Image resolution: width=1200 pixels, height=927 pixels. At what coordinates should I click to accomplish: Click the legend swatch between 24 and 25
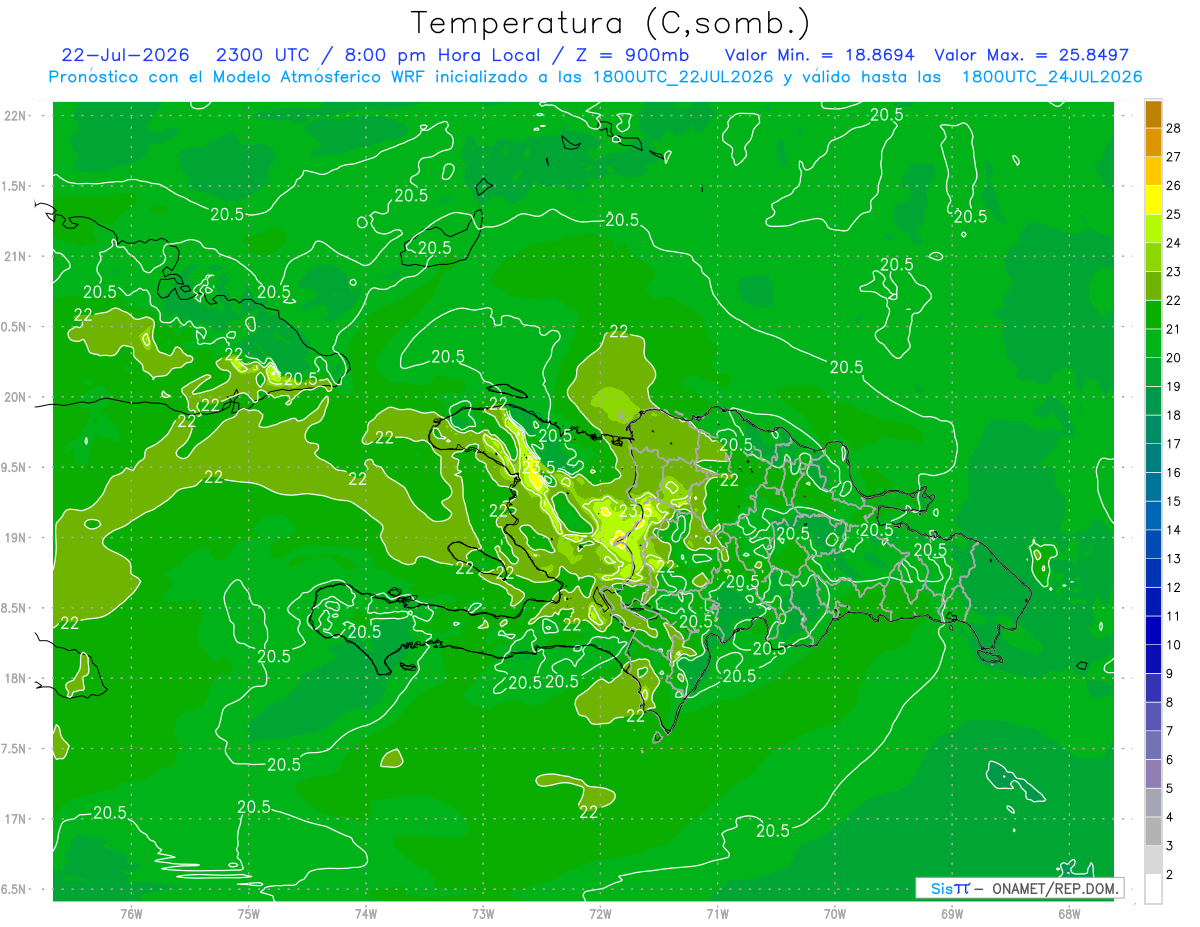pyautogui.click(x=1153, y=229)
